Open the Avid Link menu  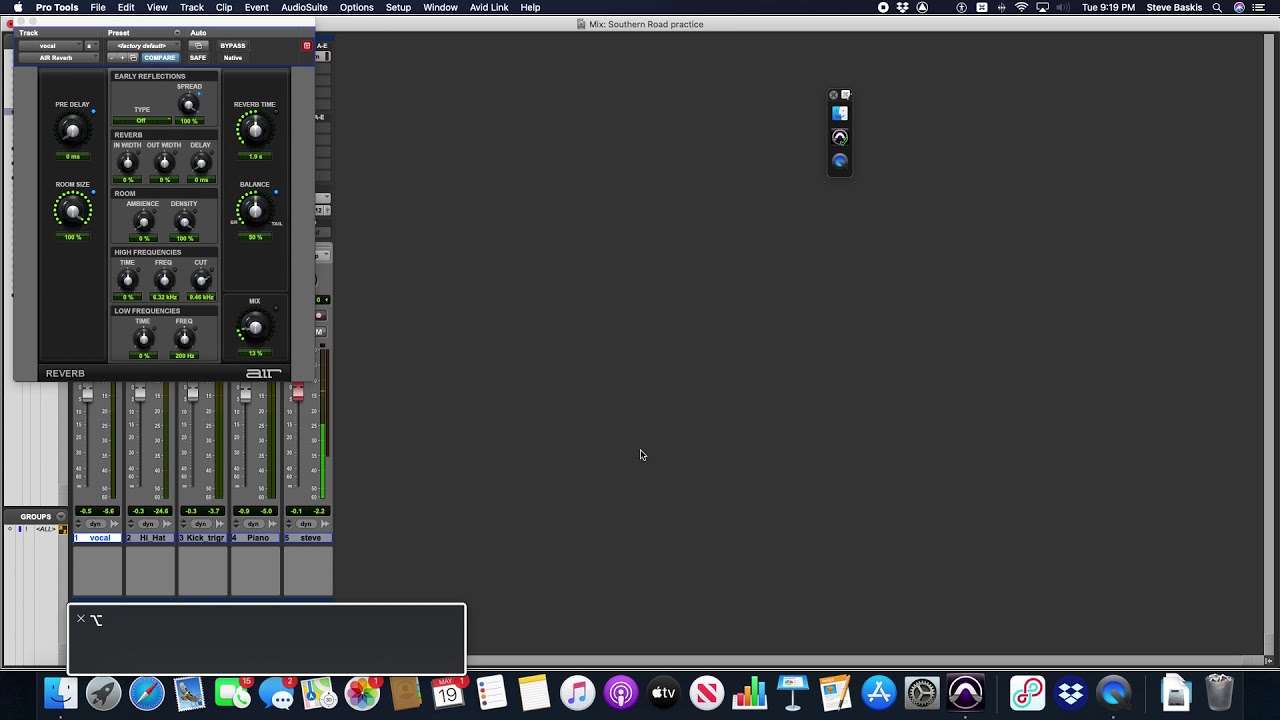tap(489, 7)
